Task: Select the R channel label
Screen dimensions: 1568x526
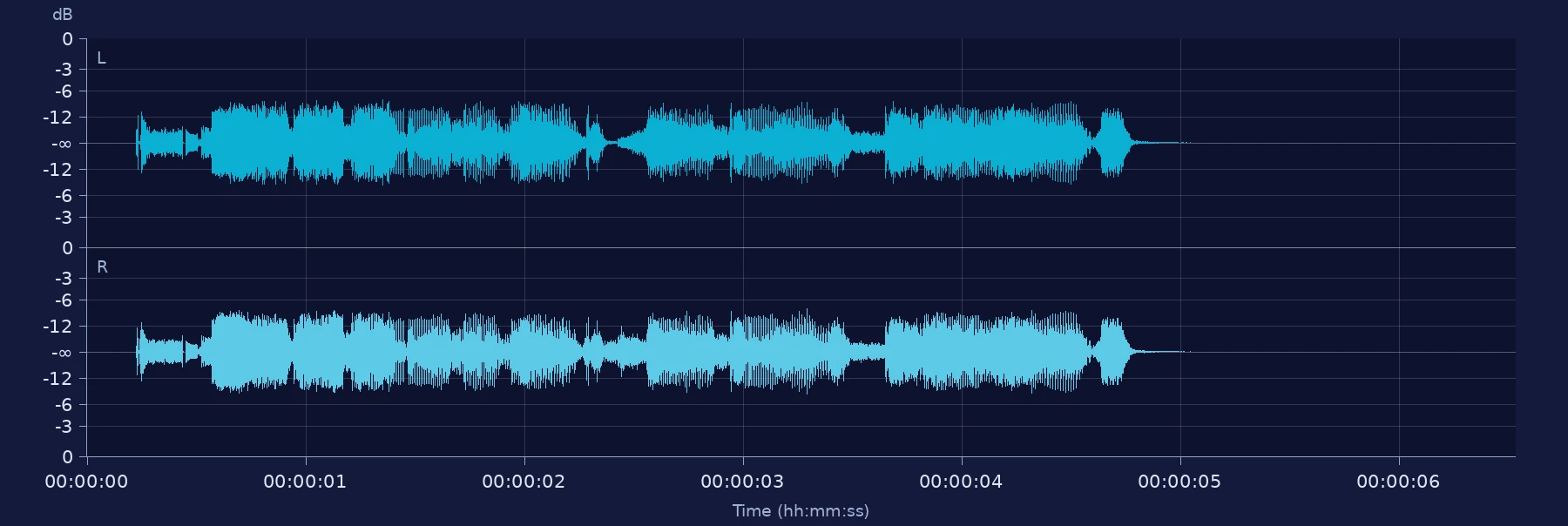Action: point(102,267)
